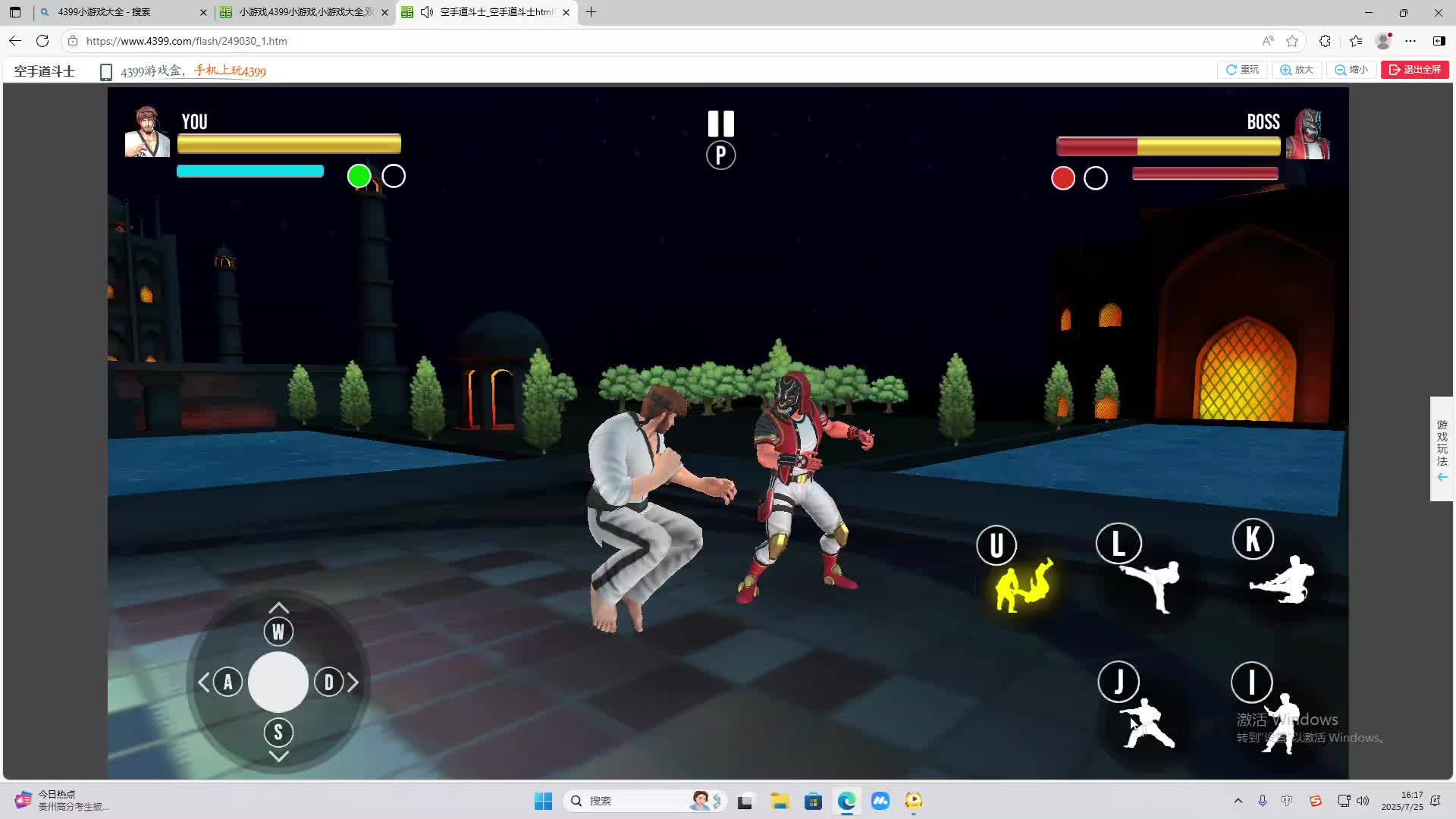Open the notification center bell
Viewport: 1456px width, 819px height.
pyautogui.click(x=1436, y=801)
